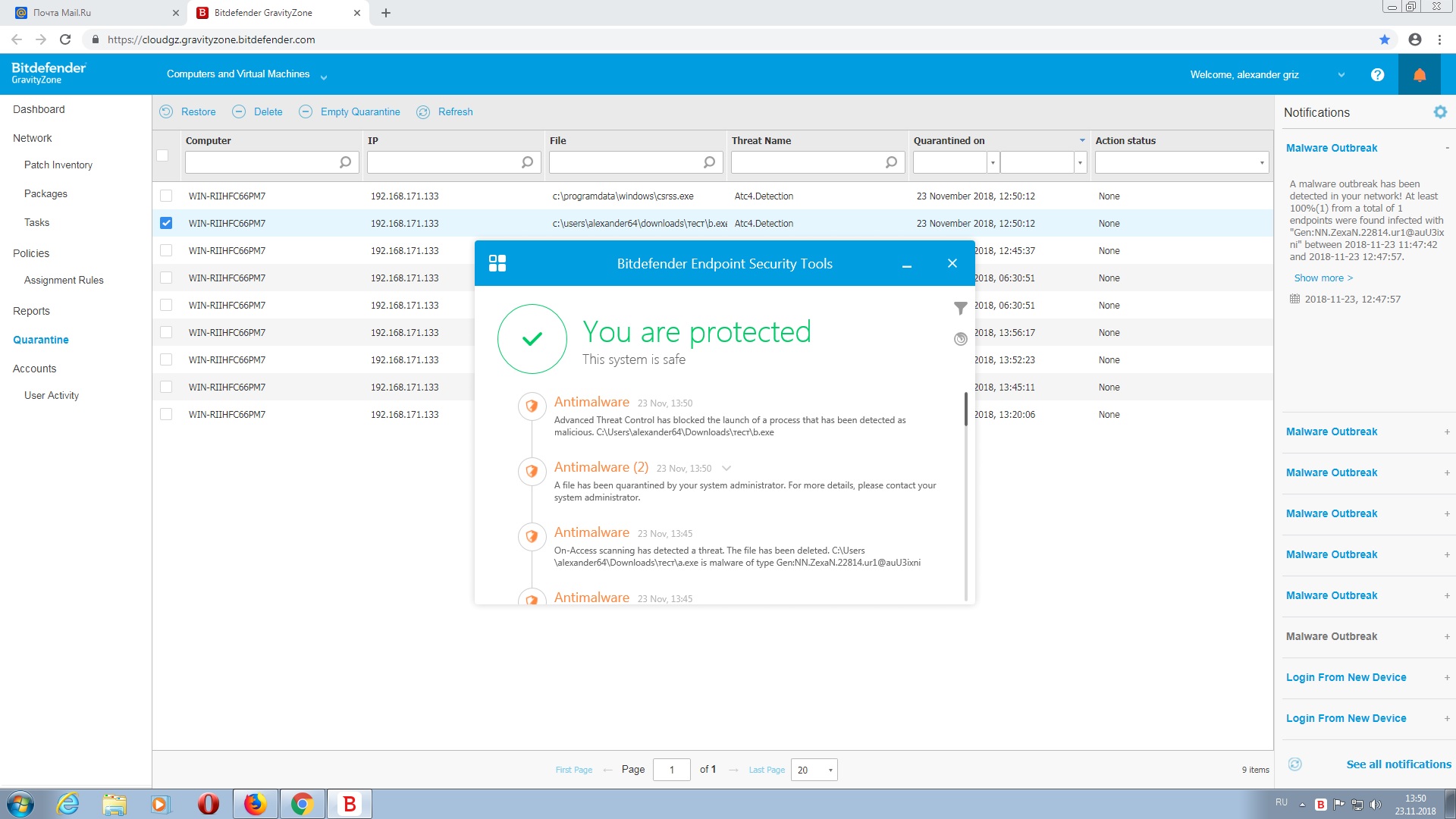Open notification settings gear icon
This screenshot has width=1456, height=819.
1439,112
